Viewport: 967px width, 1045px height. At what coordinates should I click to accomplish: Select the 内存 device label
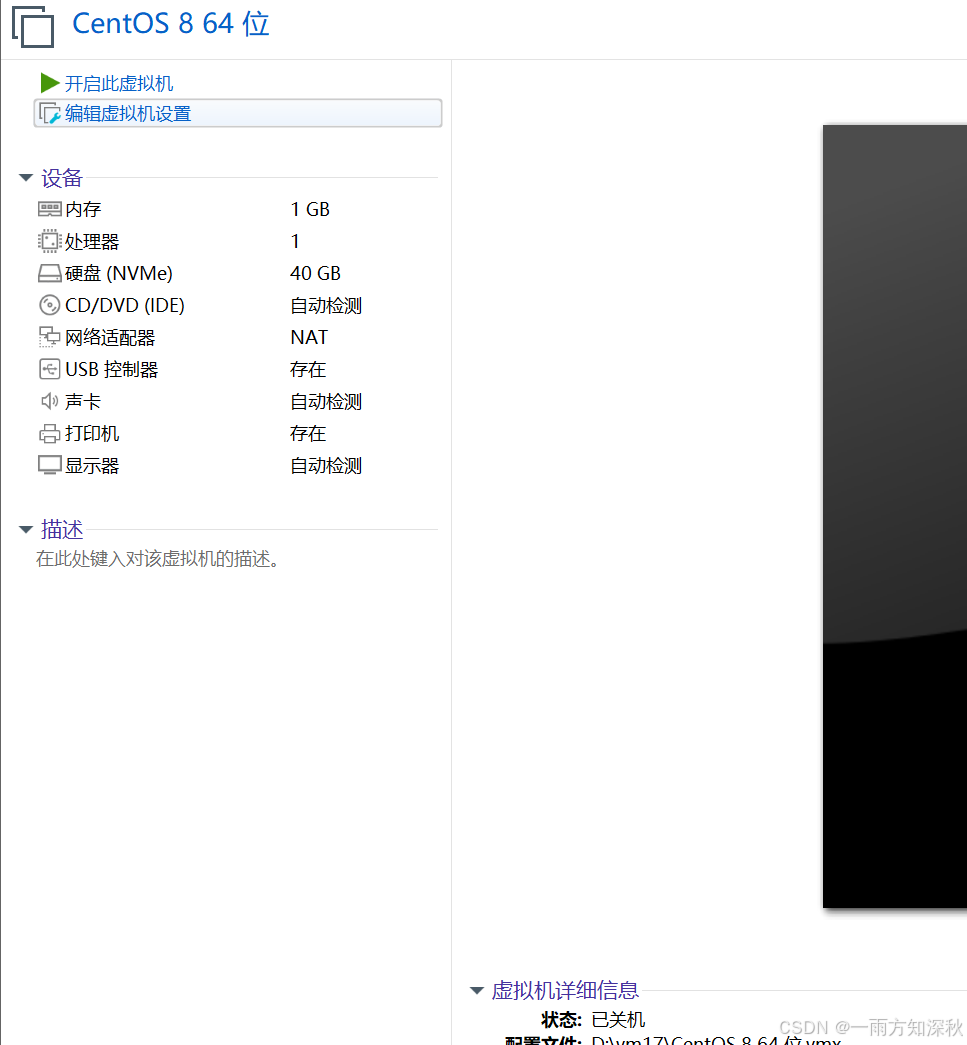(x=83, y=209)
